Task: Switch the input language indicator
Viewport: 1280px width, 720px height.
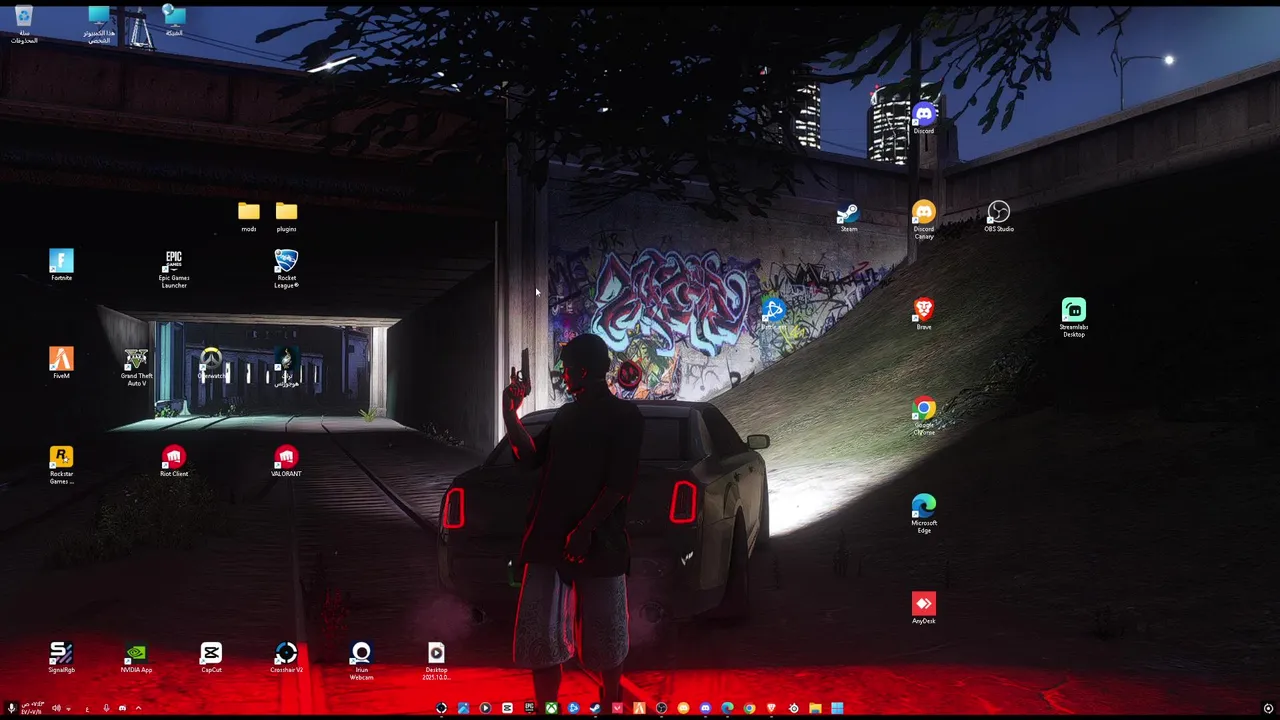Action: pyautogui.click(x=87, y=709)
